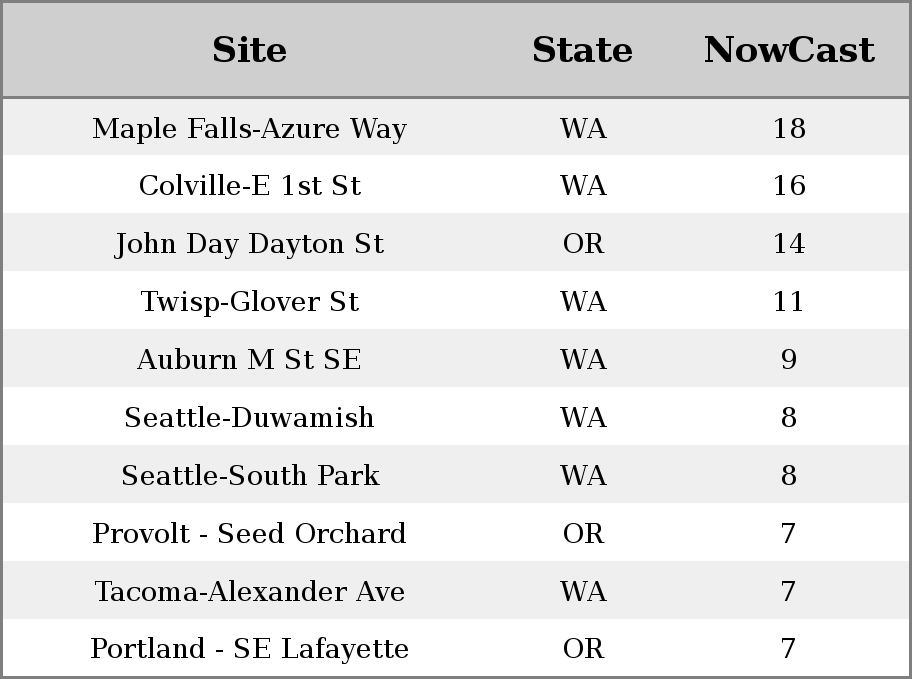This screenshot has width=912, height=679.
Task: Select the Colville-E 1st St site name
Action: click(x=249, y=186)
